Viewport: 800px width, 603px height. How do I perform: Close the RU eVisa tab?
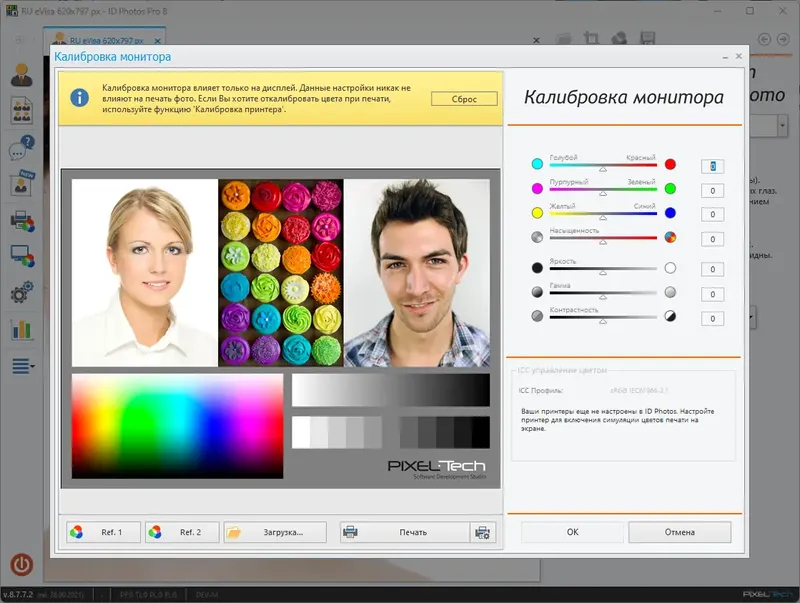(x=158, y=41)
